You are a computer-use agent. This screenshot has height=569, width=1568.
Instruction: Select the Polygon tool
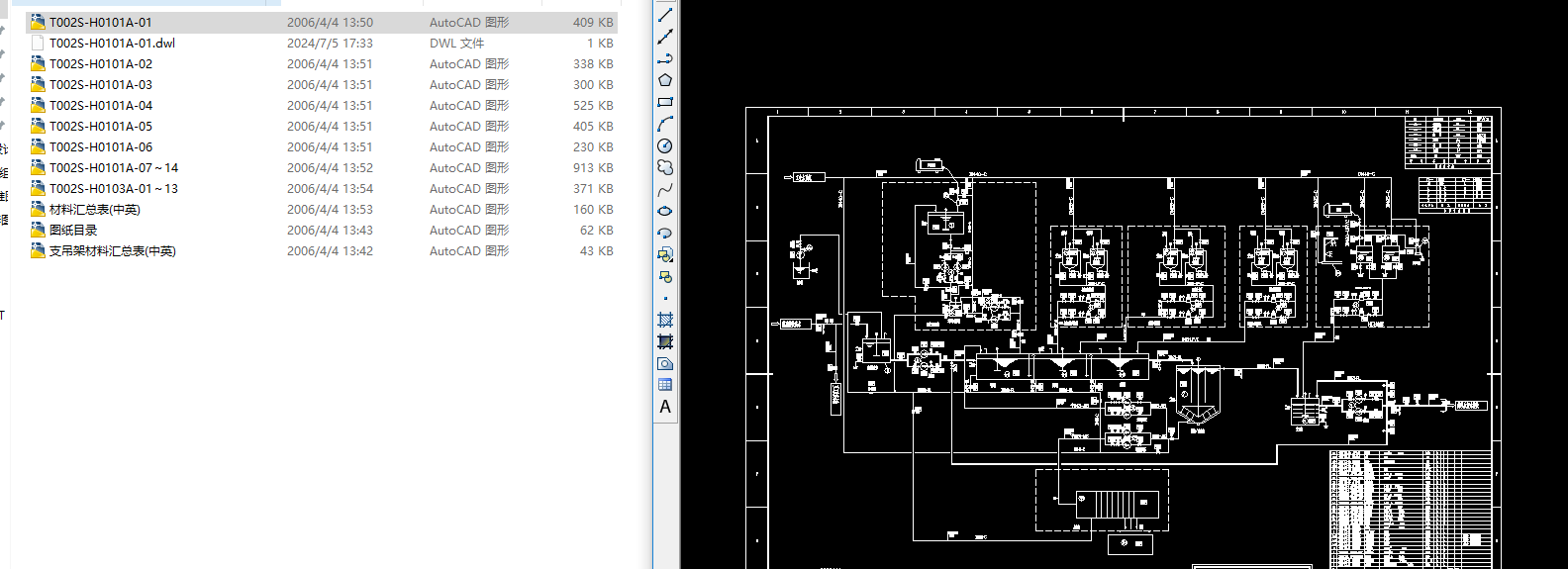point(665,80)
